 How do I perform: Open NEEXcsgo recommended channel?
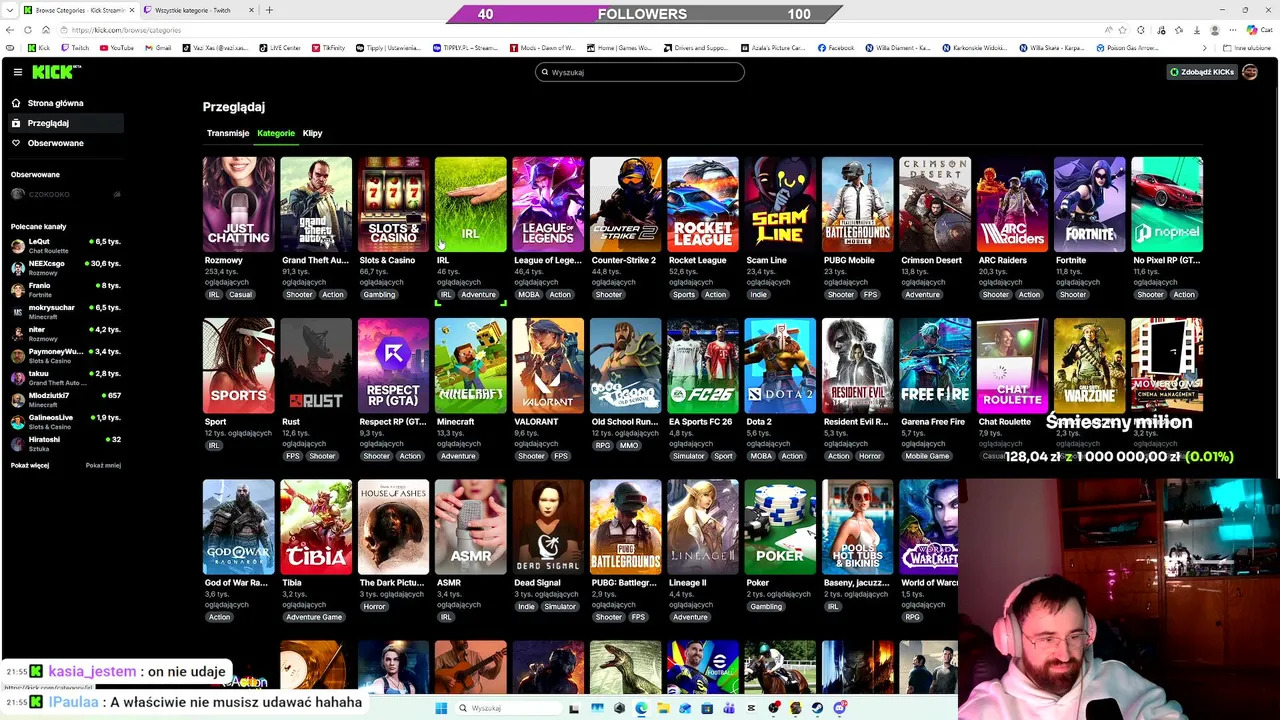(x=65, y=267)
